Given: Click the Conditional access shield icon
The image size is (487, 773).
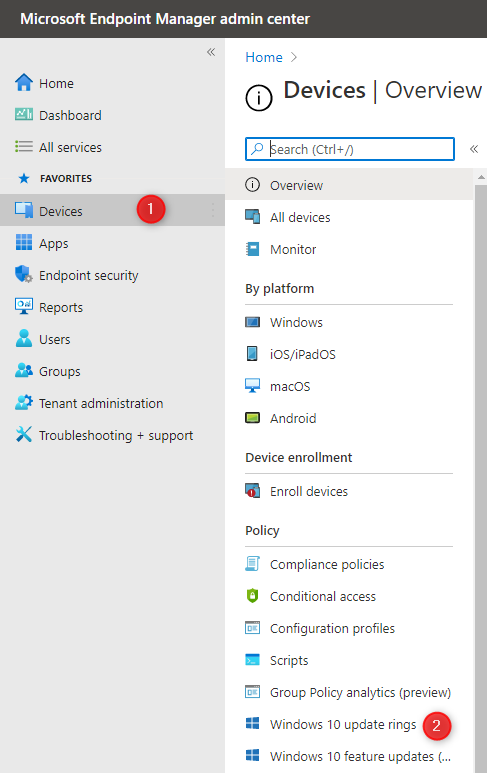Looking at the screenshot, I should [x=252, y=596].
